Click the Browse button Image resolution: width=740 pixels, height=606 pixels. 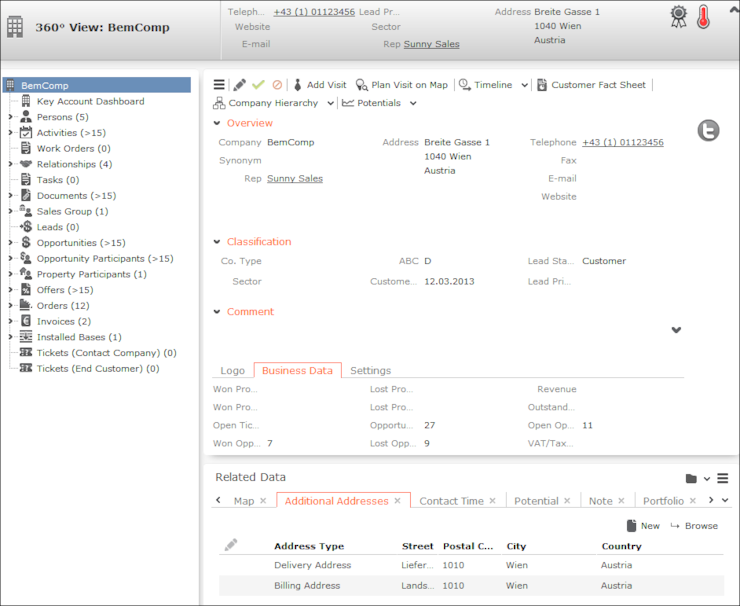[x=694, y=526]
